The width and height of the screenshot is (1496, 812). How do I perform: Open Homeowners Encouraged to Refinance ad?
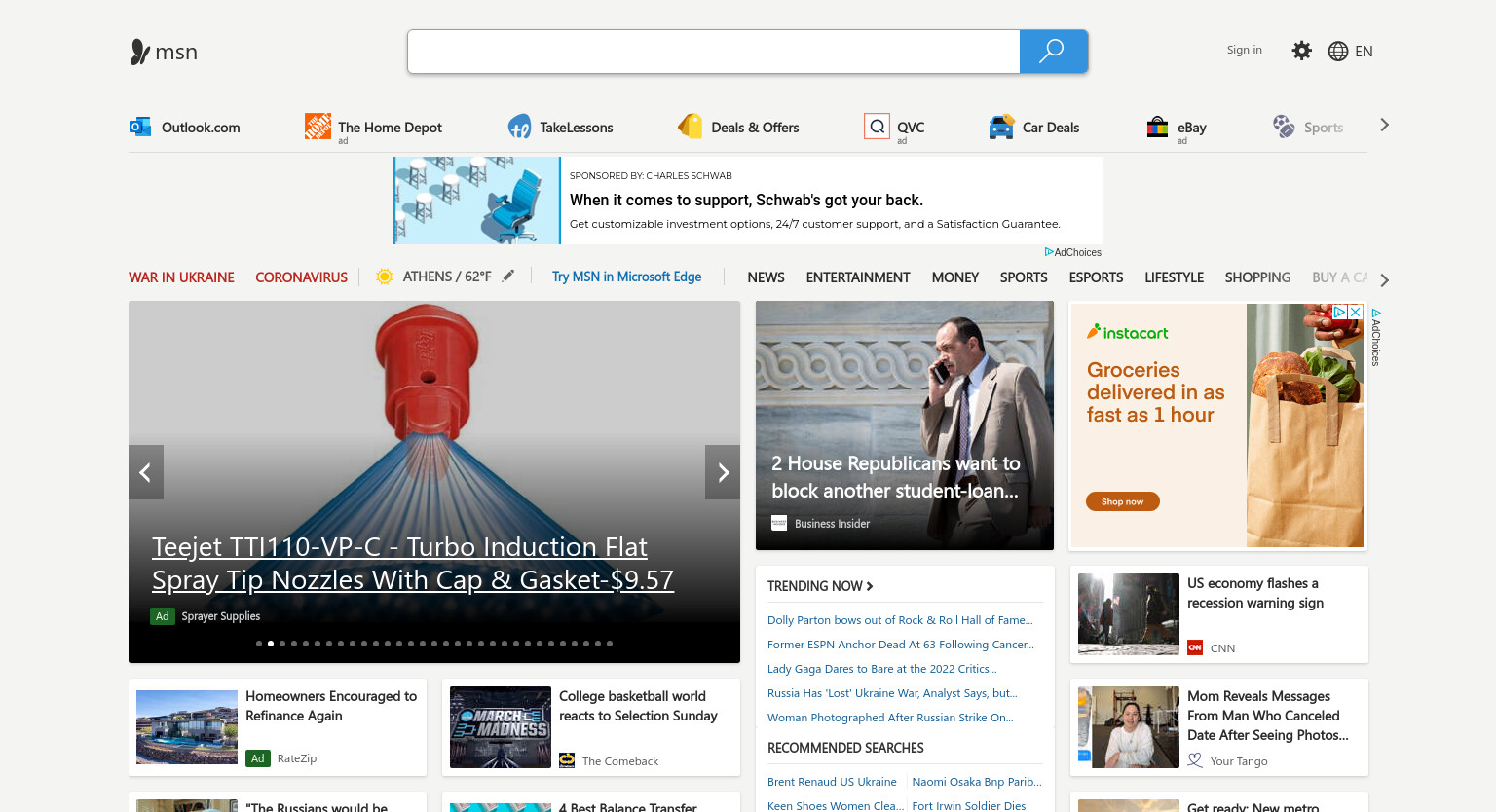[331, 706]
